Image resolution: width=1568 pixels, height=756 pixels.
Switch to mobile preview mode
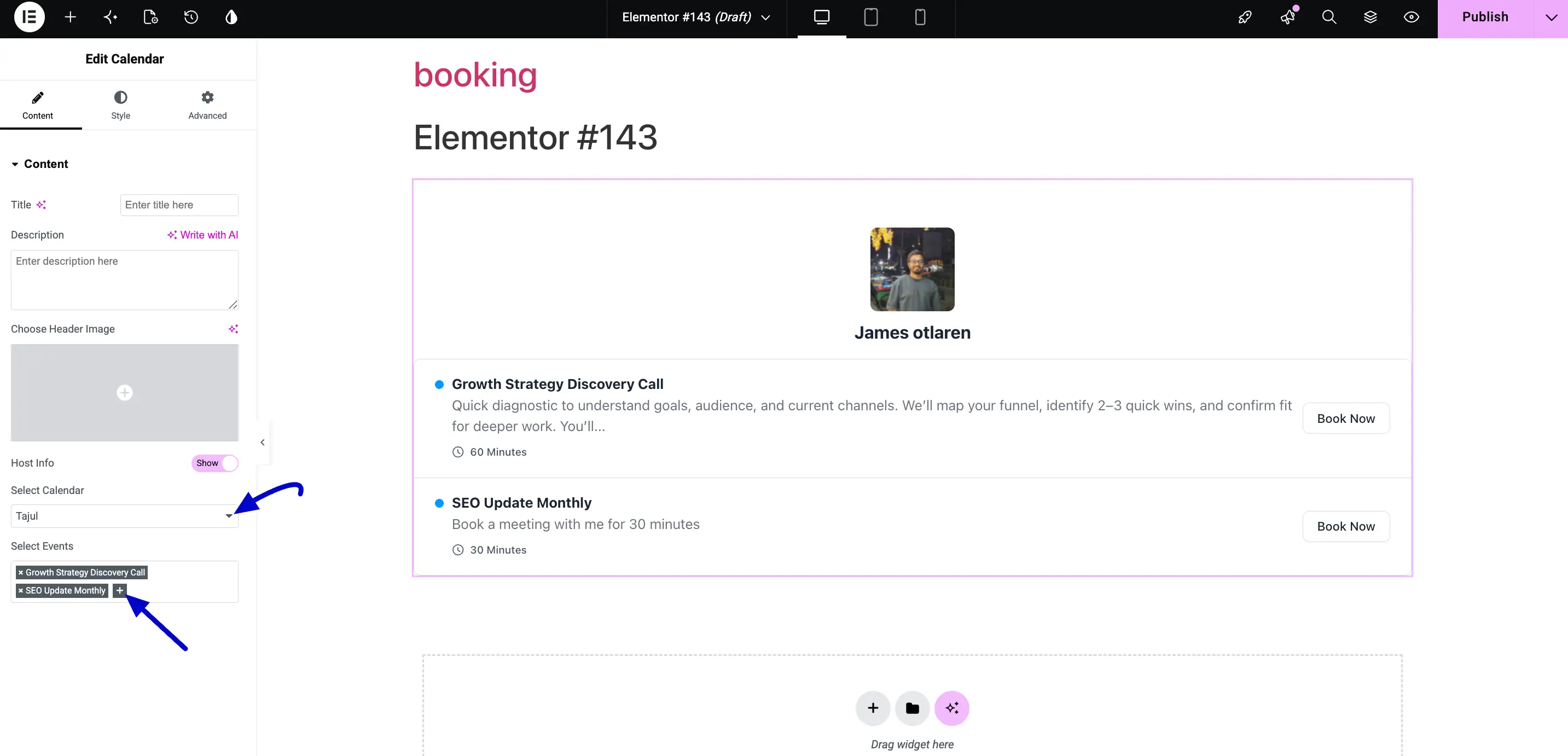[920, 17]
